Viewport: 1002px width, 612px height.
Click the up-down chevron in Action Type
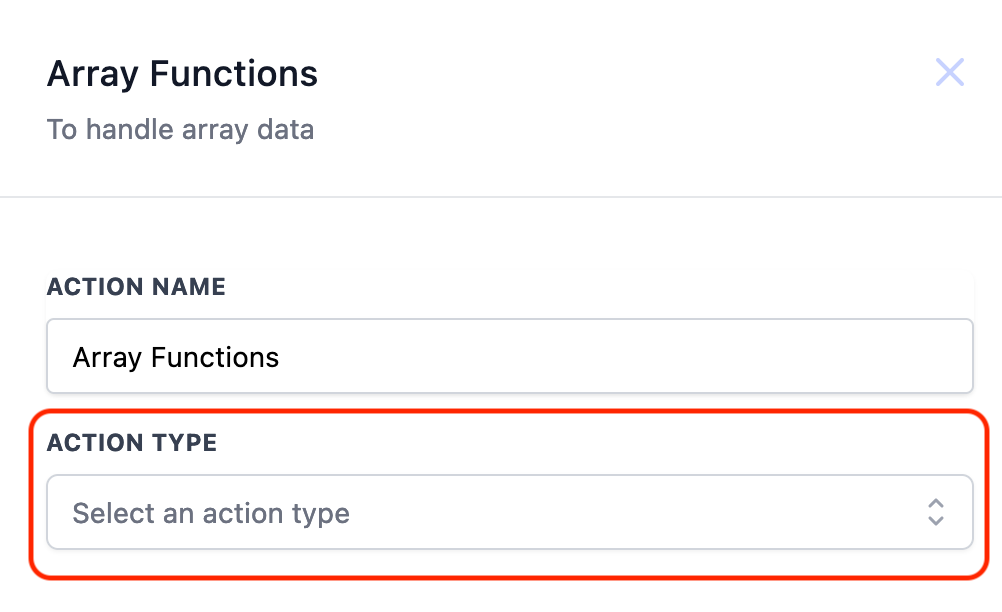pos(935,512)
